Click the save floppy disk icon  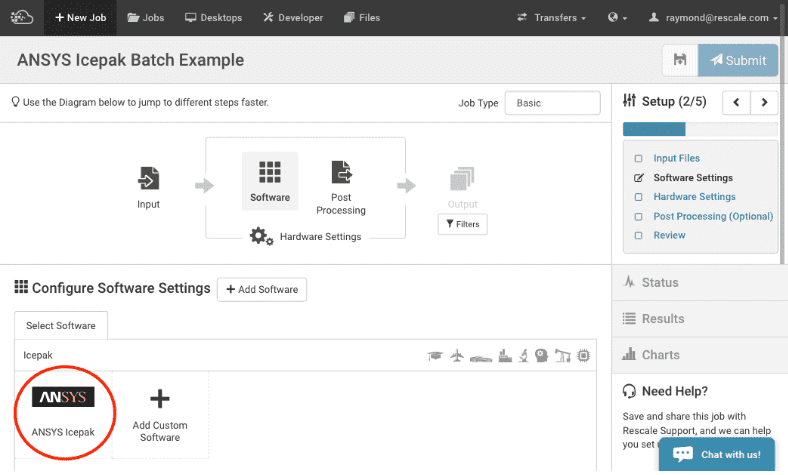680,60
